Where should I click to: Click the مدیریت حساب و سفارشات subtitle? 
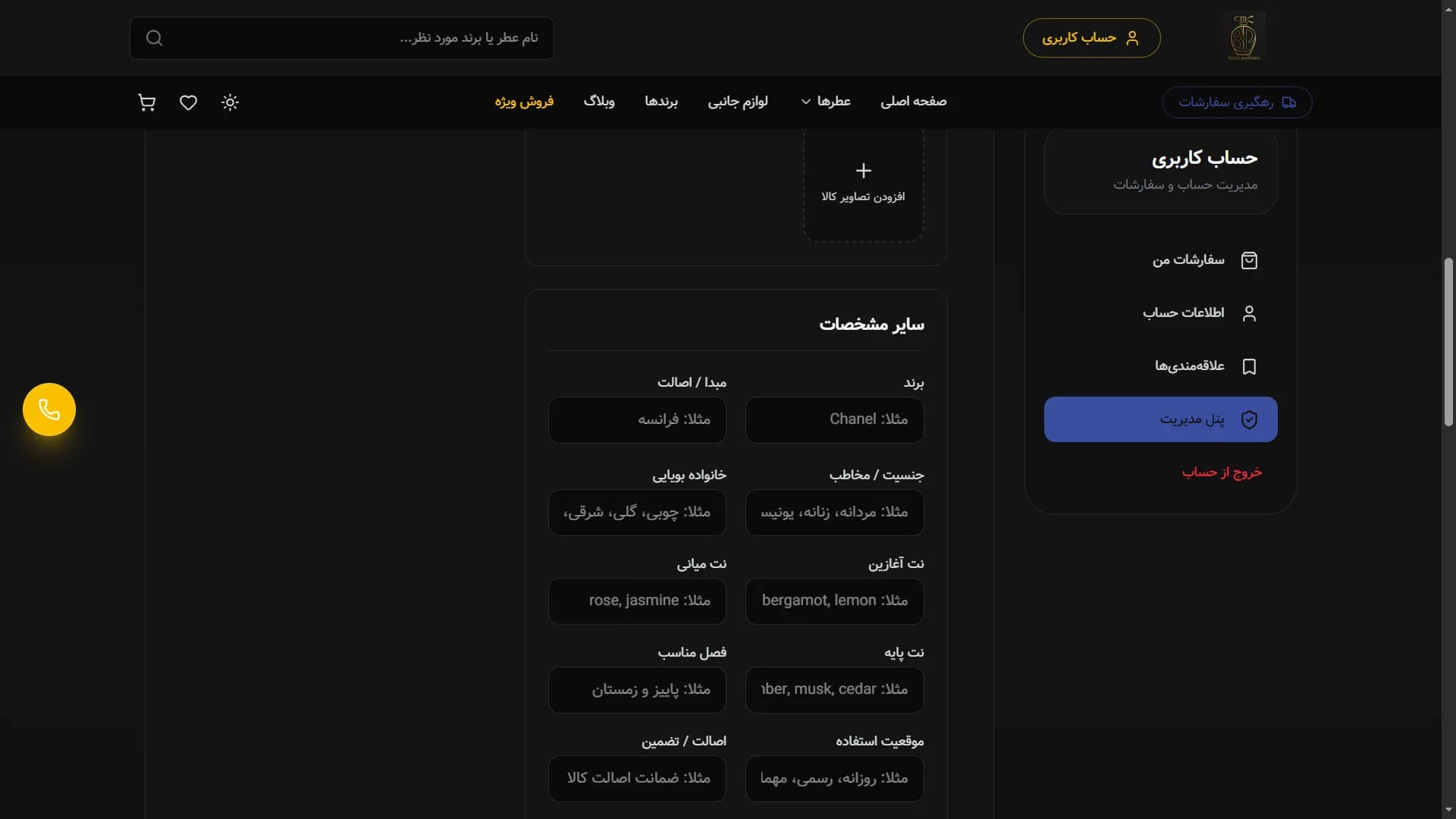(1185, 185)
